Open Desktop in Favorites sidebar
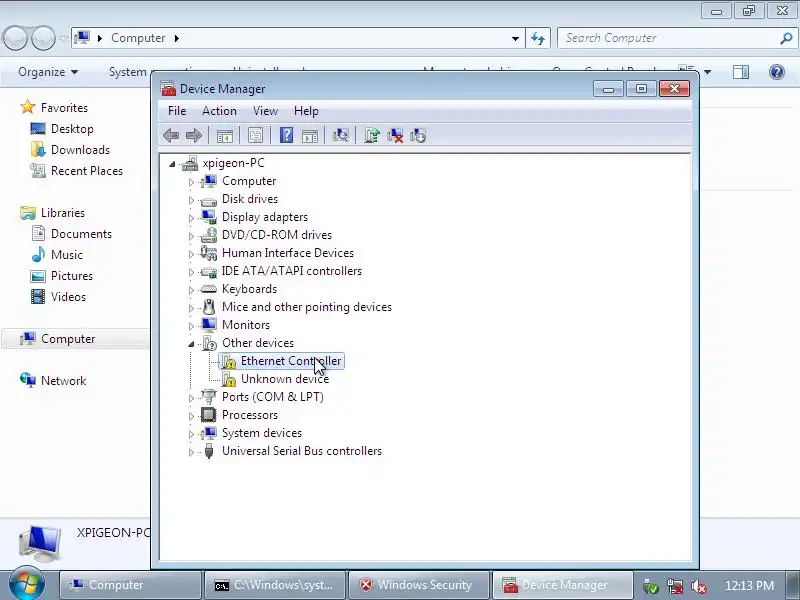The image size is (800, 600). (72, 129)
